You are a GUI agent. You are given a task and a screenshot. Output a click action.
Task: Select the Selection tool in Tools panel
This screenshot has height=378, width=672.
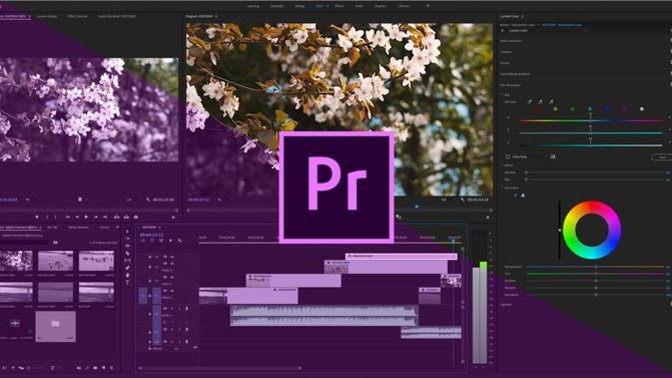click(x=127, y=232)
